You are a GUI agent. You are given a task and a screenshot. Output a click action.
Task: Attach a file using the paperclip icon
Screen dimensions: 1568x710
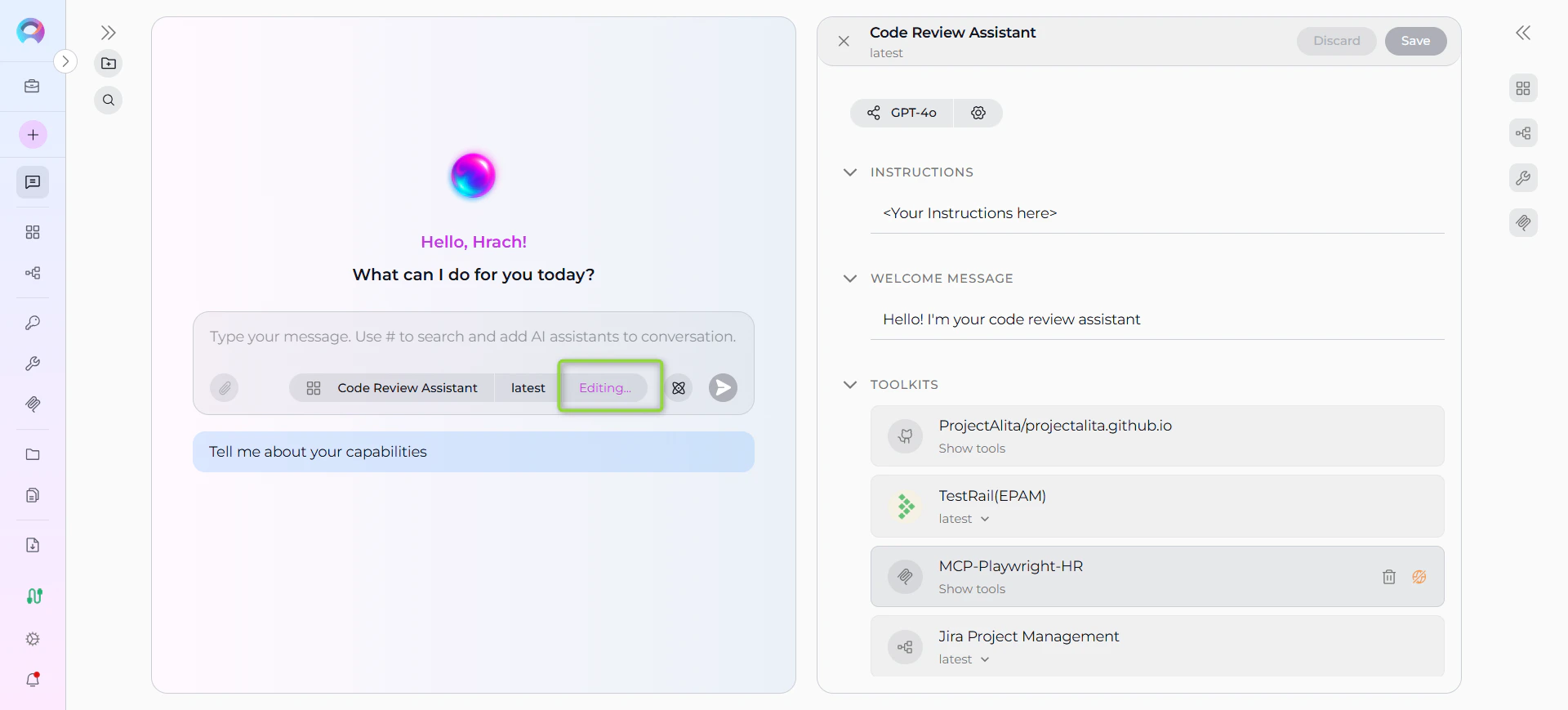pos(225,388)
